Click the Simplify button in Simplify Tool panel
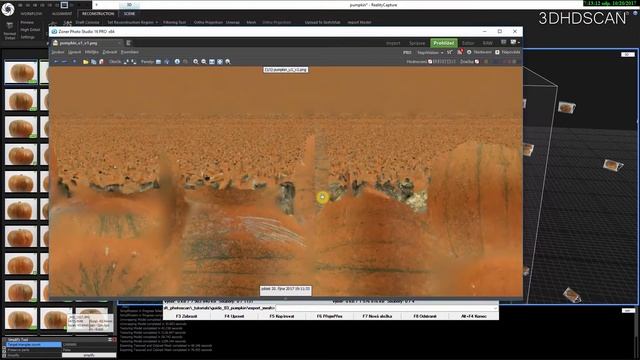This screenshot has width=640, height=360. point(89,356)
